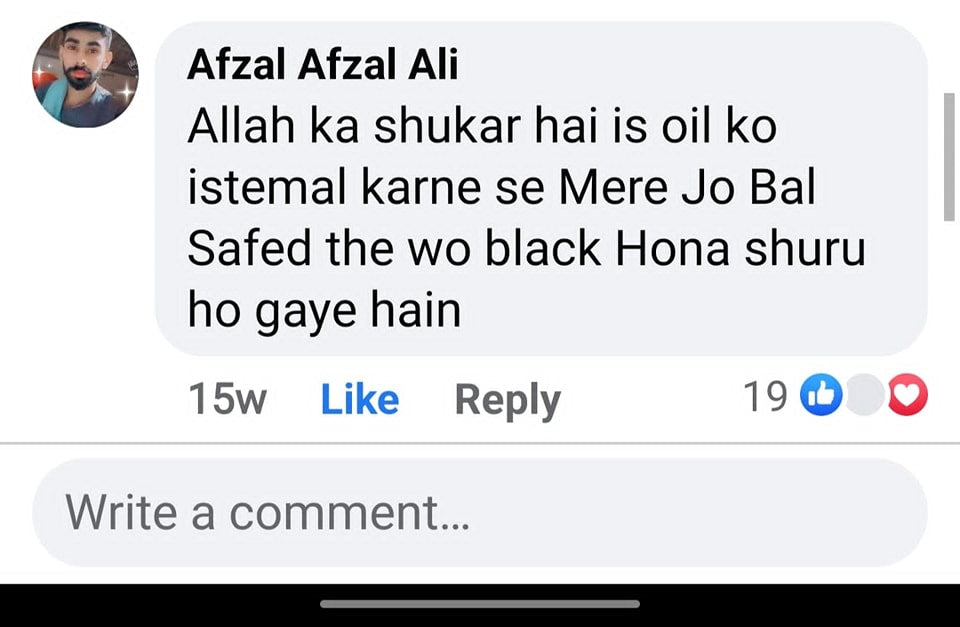Viewport: 960px width, 627px height.
Task: Tap the home gesture bar at the bottom
Action: coord(480,604)
